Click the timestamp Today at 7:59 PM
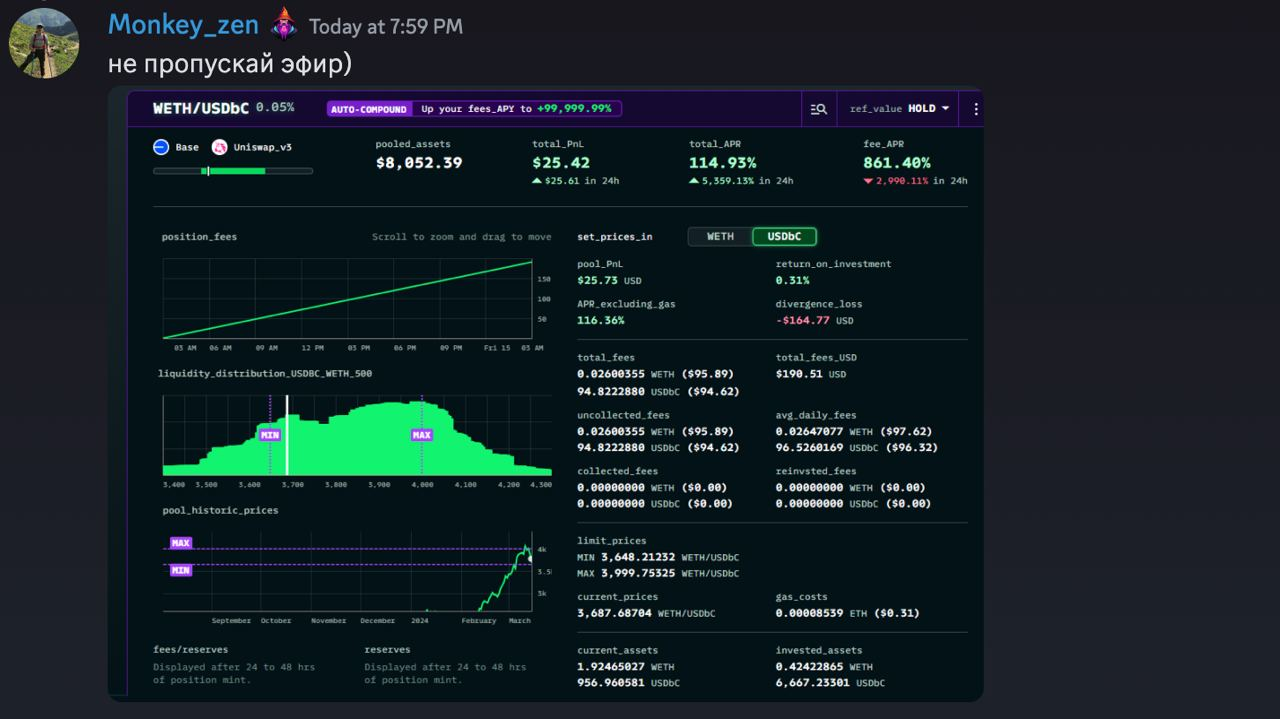The width and height of the screenshot is (1280, 719). tap(386, 27)
